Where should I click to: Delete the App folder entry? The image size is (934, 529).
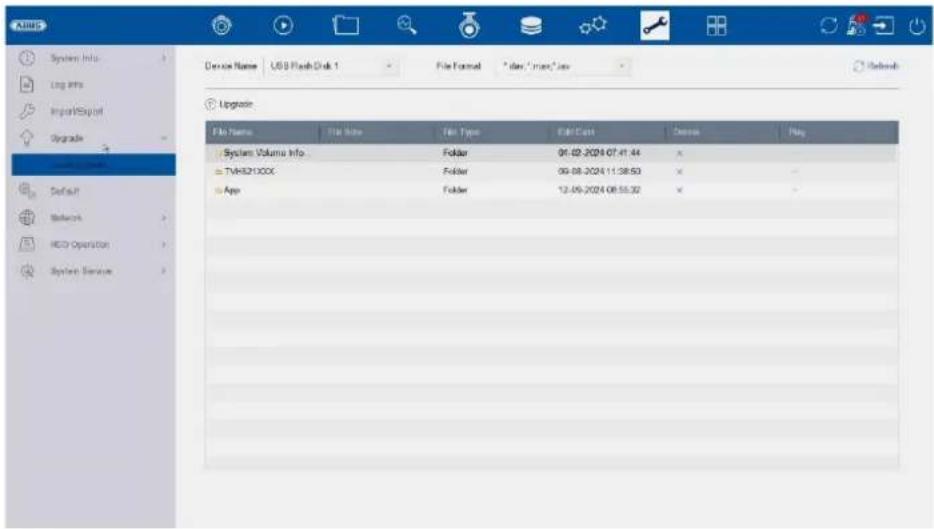click(679, 190)
